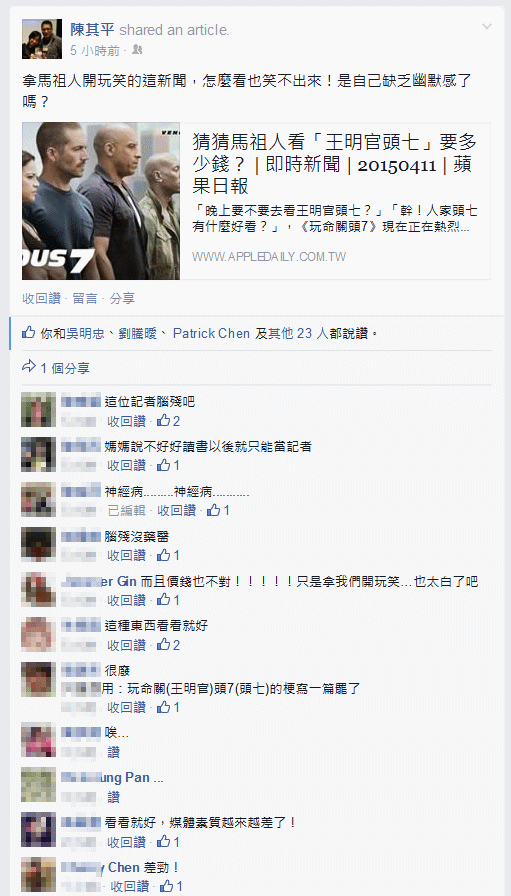
Task: Unlike the post via 收回讚 under article
Action: click(41, 298)
